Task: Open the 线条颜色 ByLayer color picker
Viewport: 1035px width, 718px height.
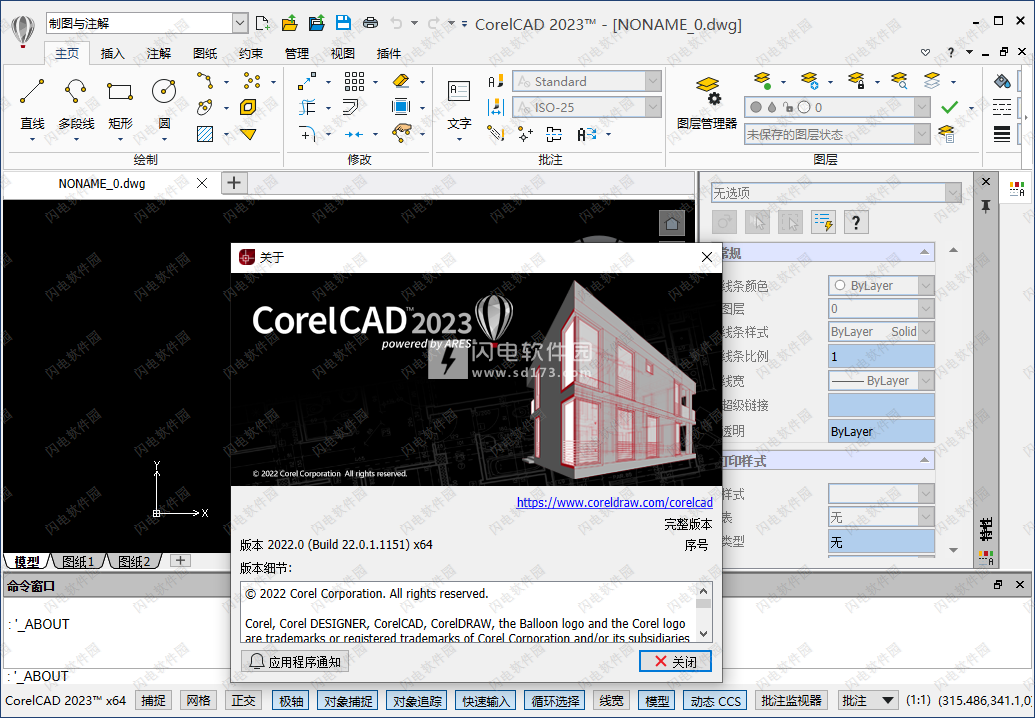Action: coord(881,285)
